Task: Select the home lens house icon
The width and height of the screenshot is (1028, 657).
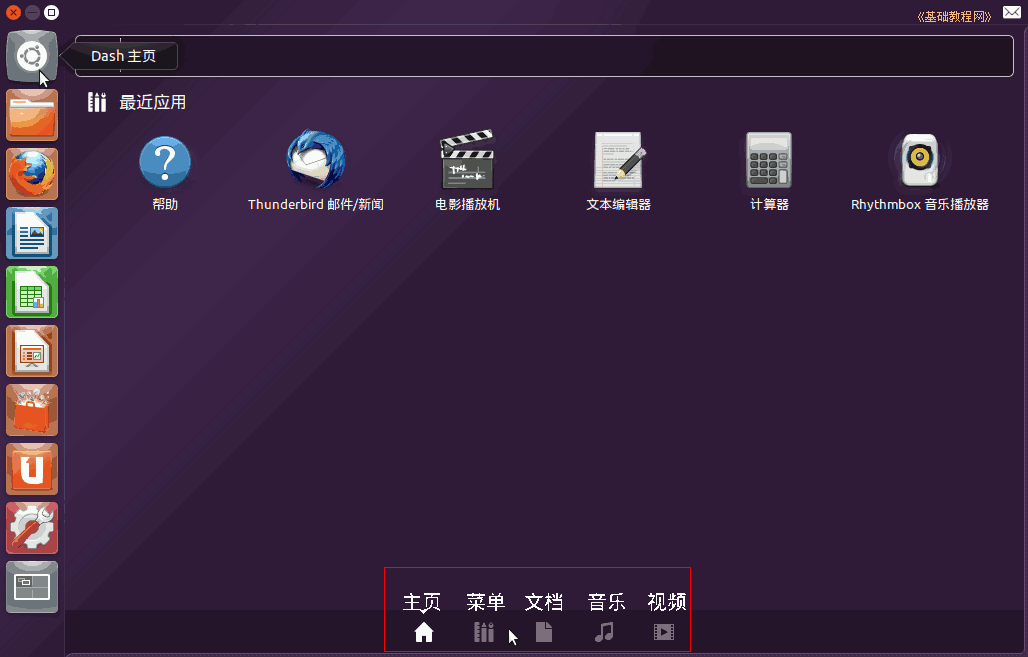Action: point(424,632)
